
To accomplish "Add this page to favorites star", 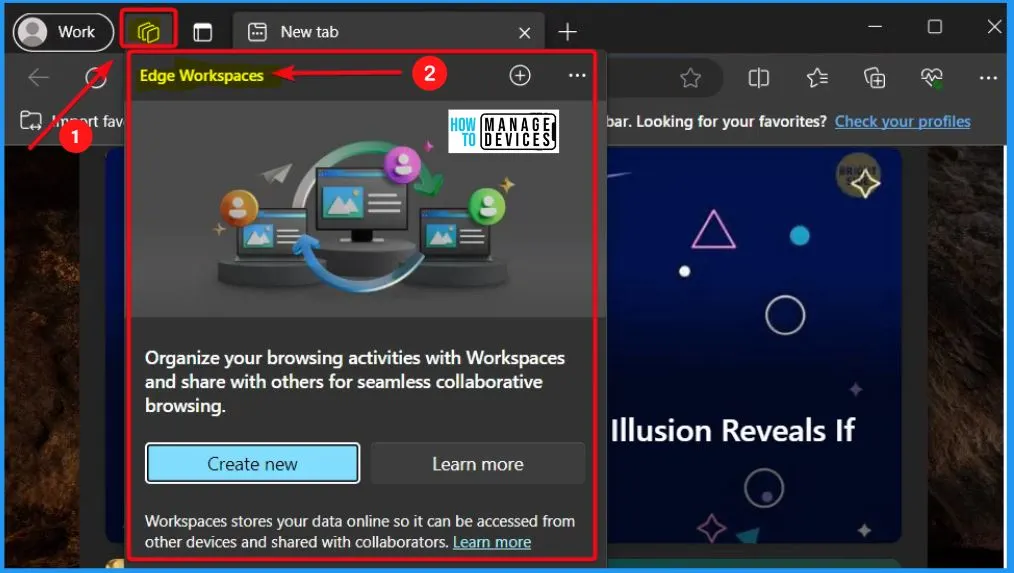I will pyautogui.click(x=691, y=78).
